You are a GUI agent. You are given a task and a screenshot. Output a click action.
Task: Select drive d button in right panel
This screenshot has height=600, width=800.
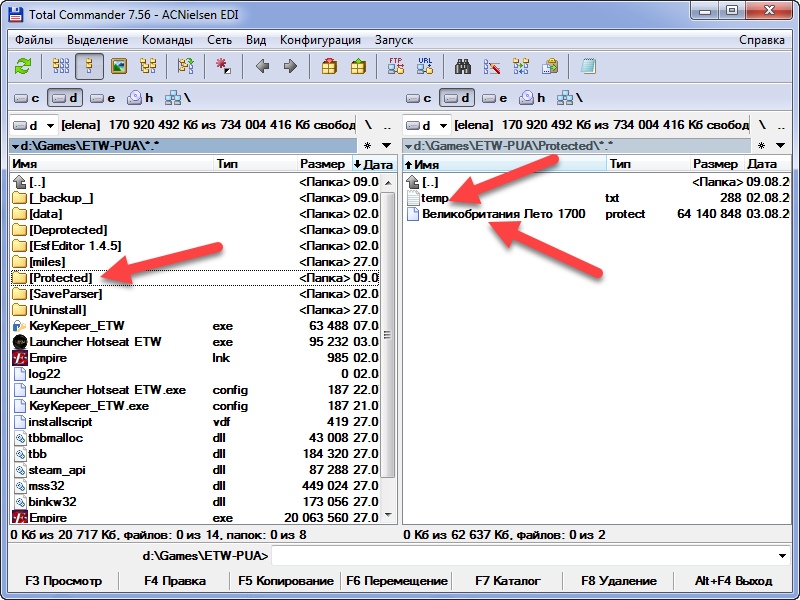click(x=457, y=98)
